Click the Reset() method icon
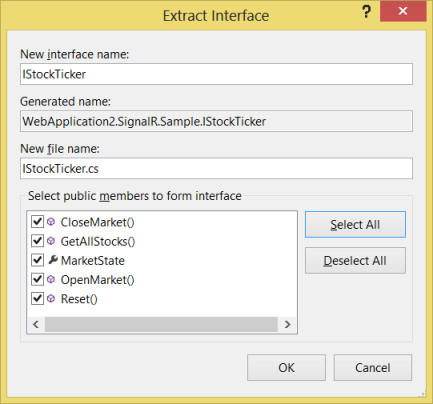Image resolution: width=433 pixels, height=404 pixels. pos(51,299)
